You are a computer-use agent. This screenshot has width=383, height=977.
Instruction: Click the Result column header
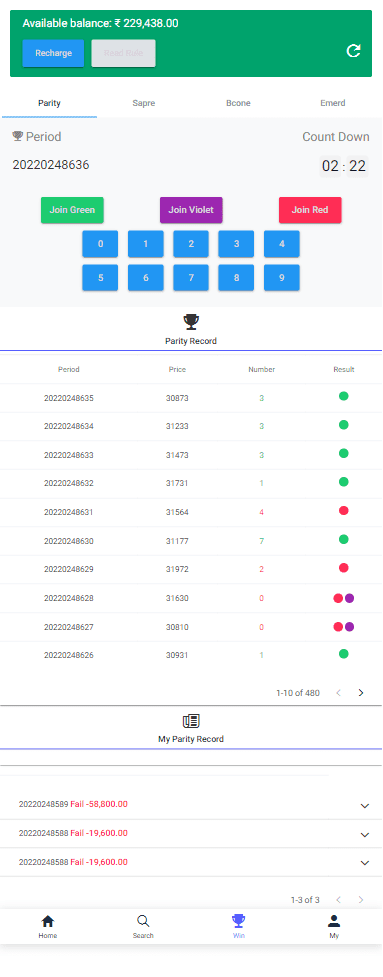pyautogui.click(x=344, y=369)
